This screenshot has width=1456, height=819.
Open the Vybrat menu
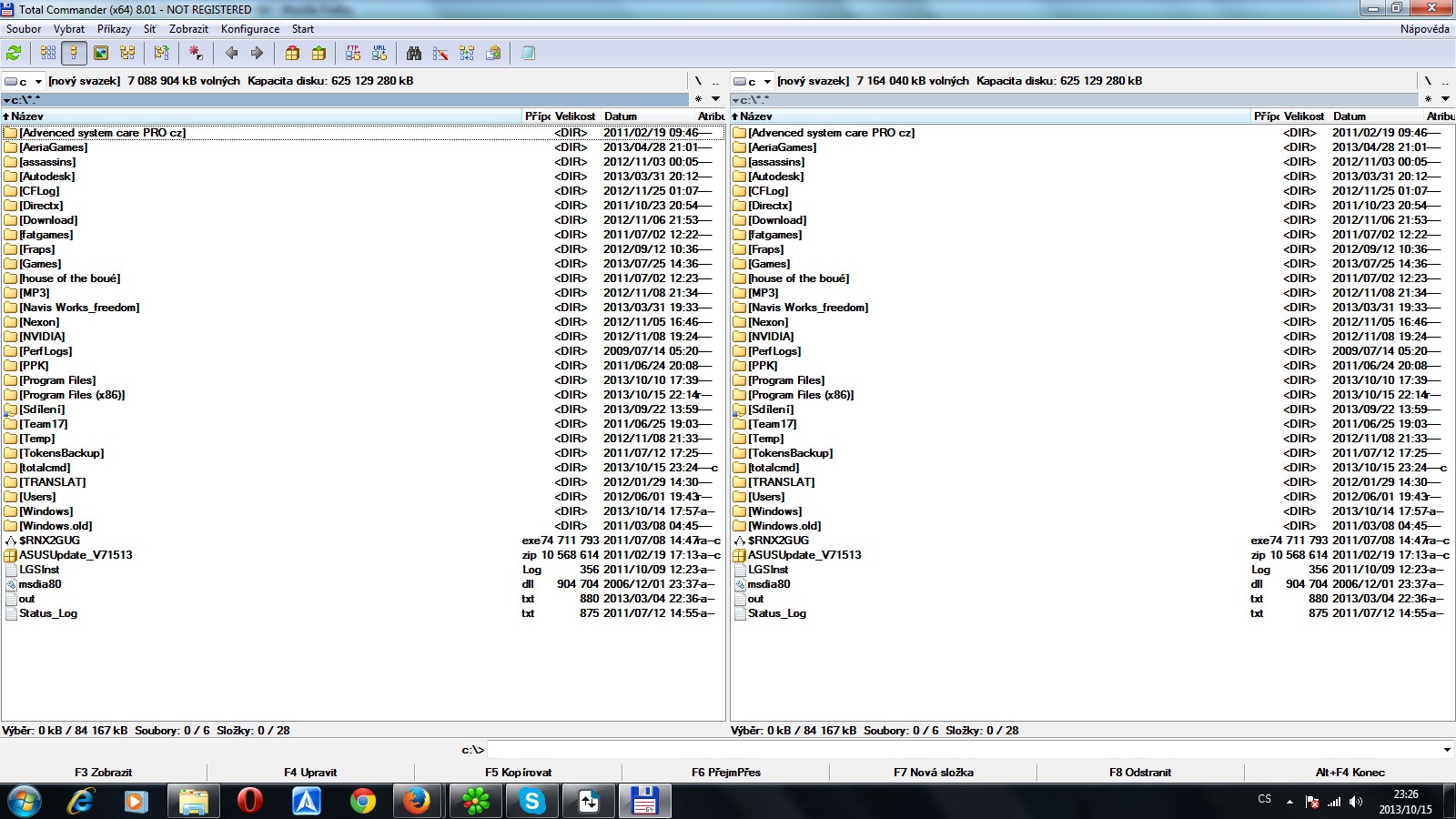(x=69, y=29)
